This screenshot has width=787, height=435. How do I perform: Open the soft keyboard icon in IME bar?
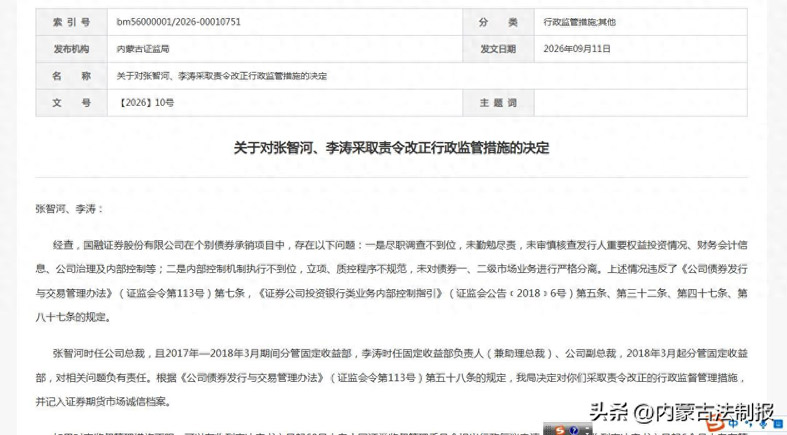point(777,424)
